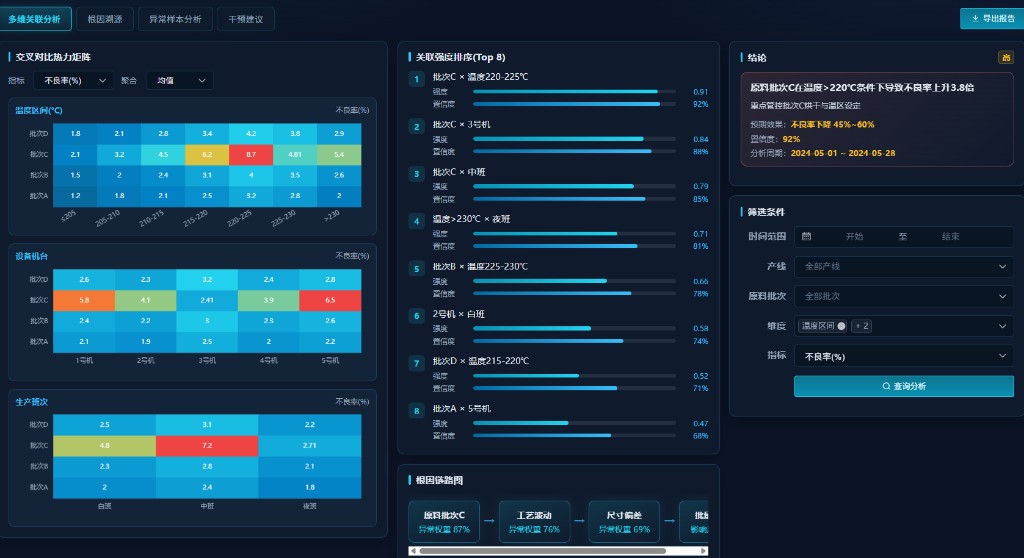Click the 2.71 cell in 生产班次 heatmap
The height and width of the screenshot is (558, 1024).
pyautogui.click(x=310, y=446)
